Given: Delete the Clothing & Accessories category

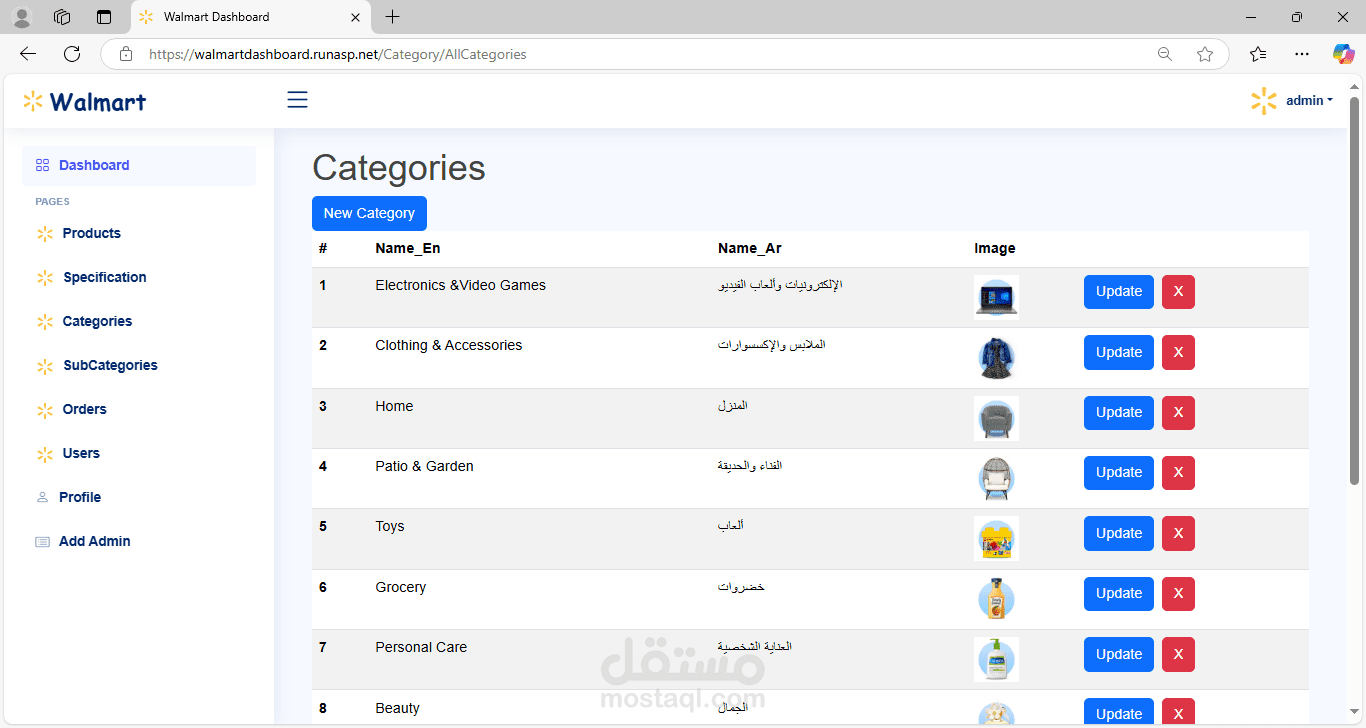Looking at the screenshot, I should (1178, 353).
